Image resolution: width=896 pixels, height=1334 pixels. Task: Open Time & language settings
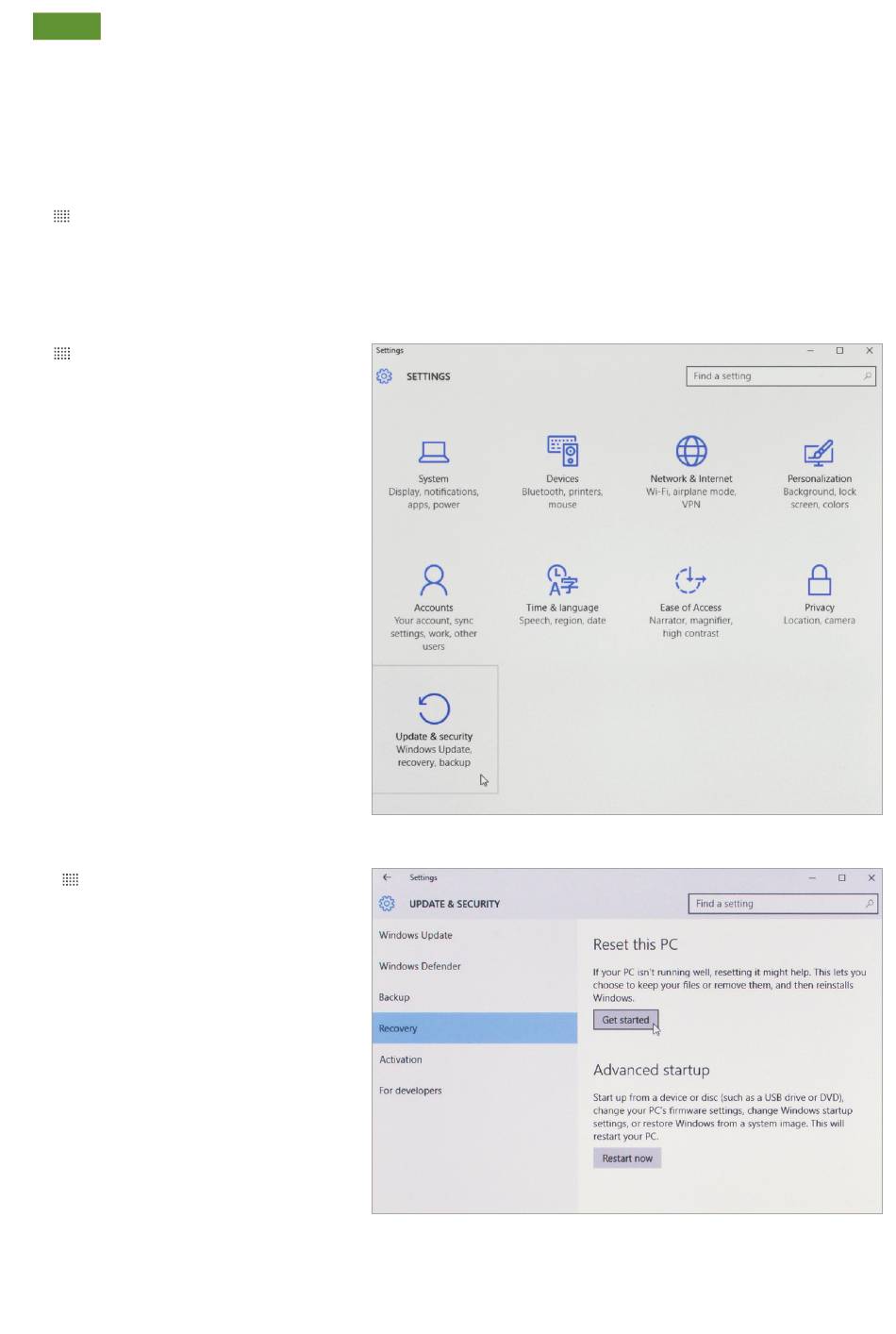point(562,595)
